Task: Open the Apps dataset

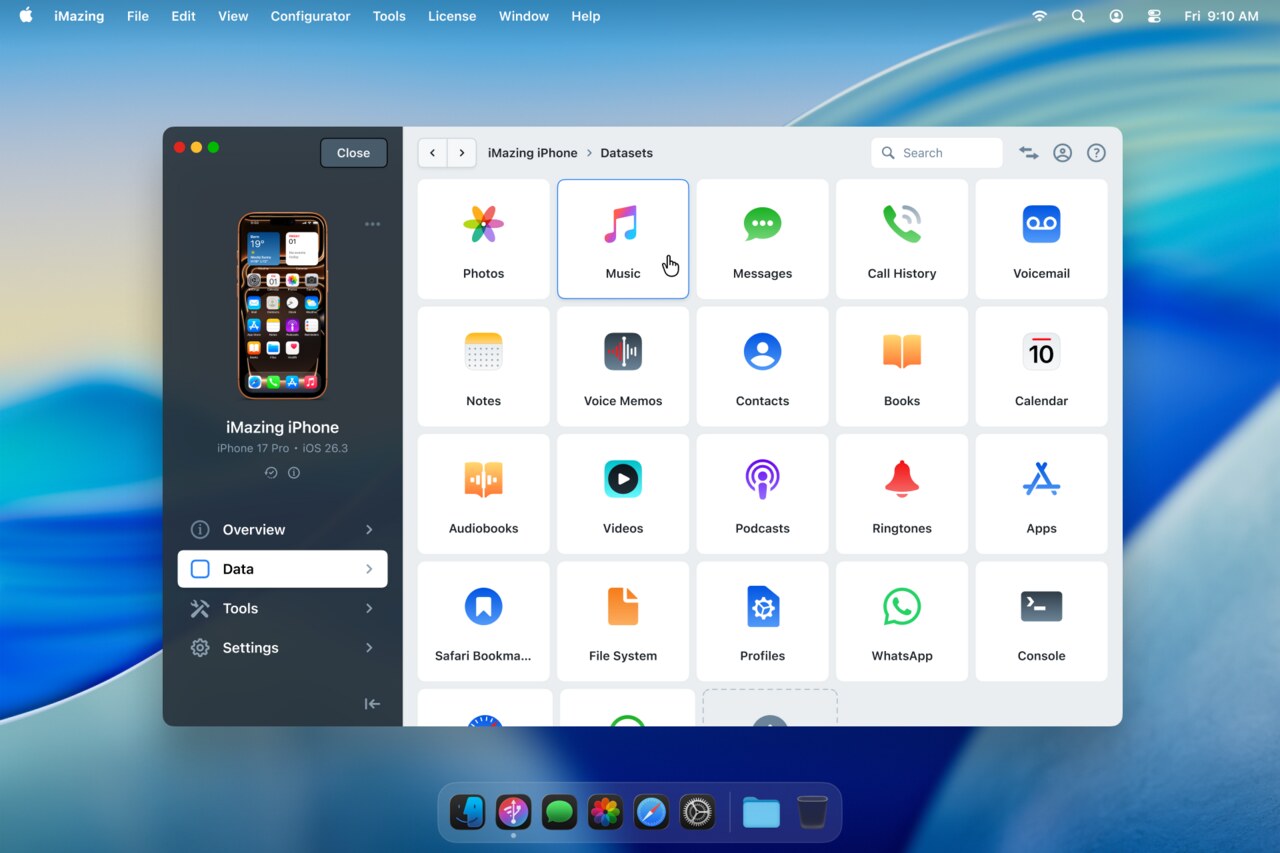Action: 1041,494
